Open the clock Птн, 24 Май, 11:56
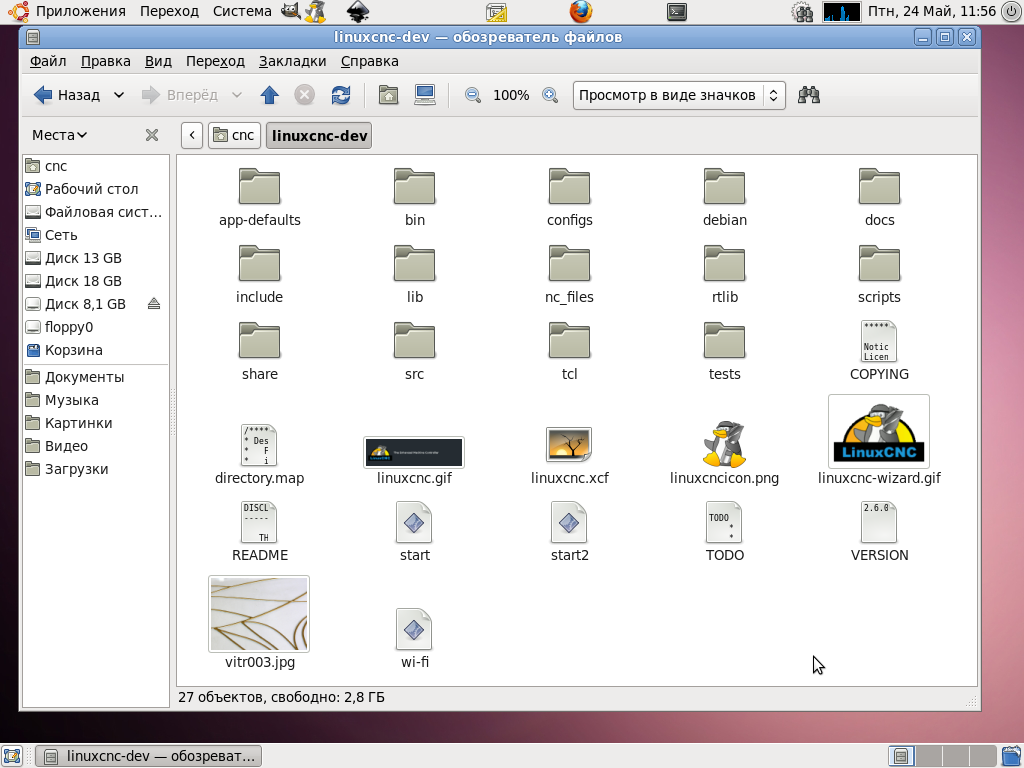Viewport: 1024px width, 768px height. [x=931, y=11]
